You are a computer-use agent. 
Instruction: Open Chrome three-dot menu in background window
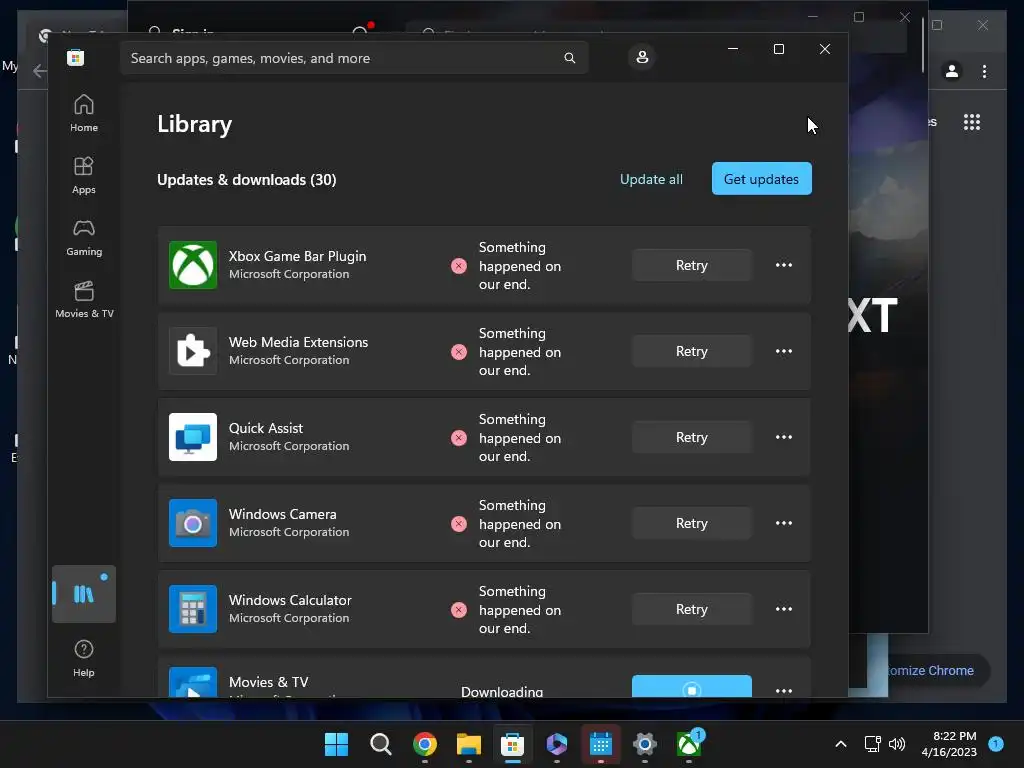pyautogui.click(x=985, y=71)
